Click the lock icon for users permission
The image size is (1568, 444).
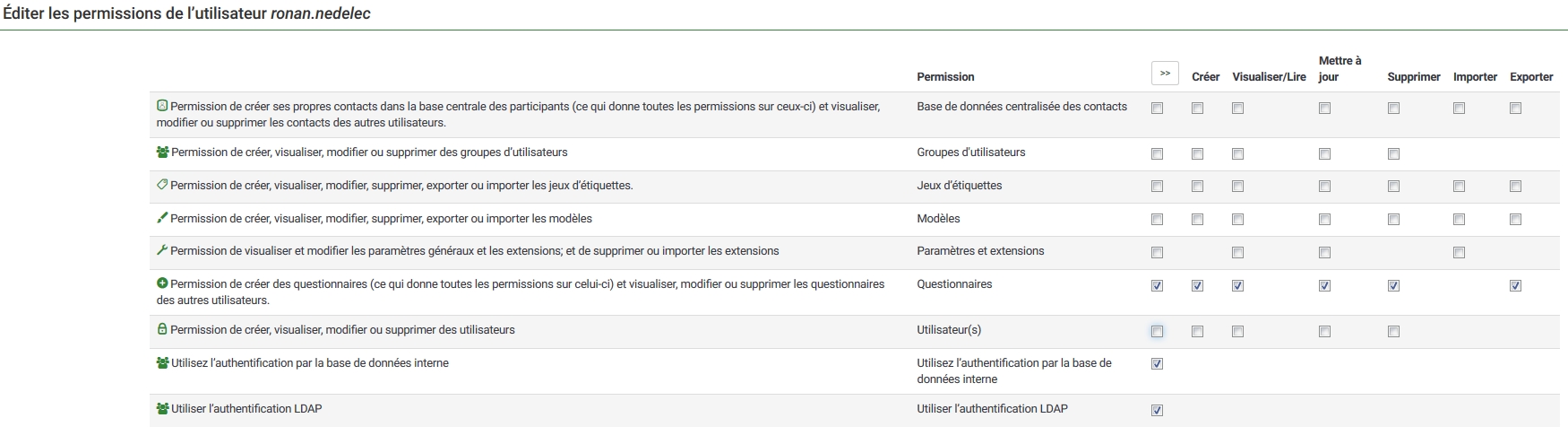pyautogui.click(x=162, y=330)
